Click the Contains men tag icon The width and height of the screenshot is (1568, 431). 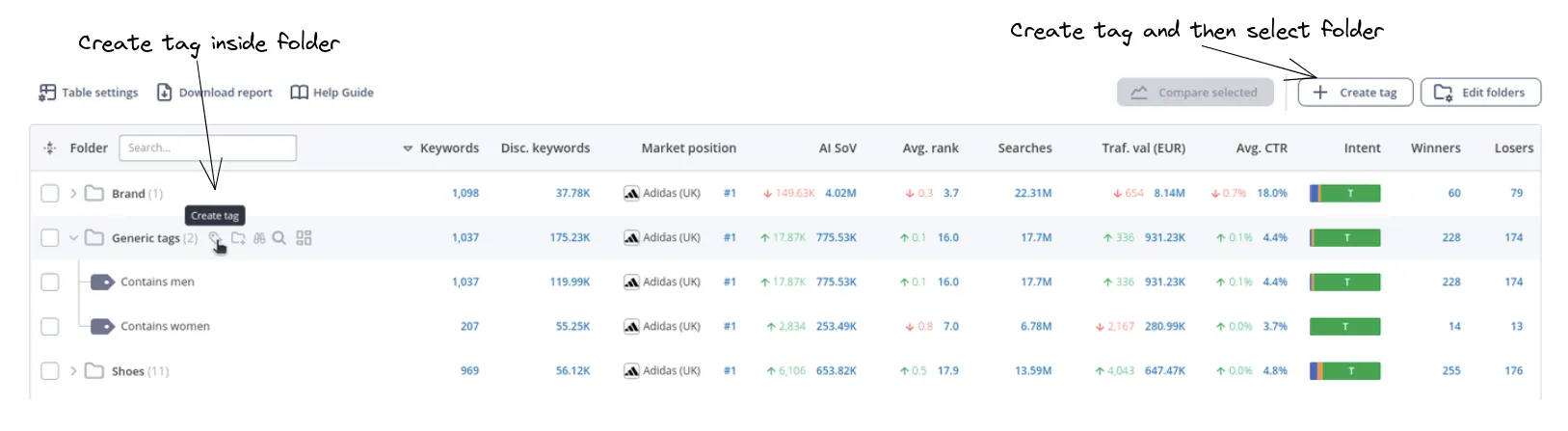102,283
